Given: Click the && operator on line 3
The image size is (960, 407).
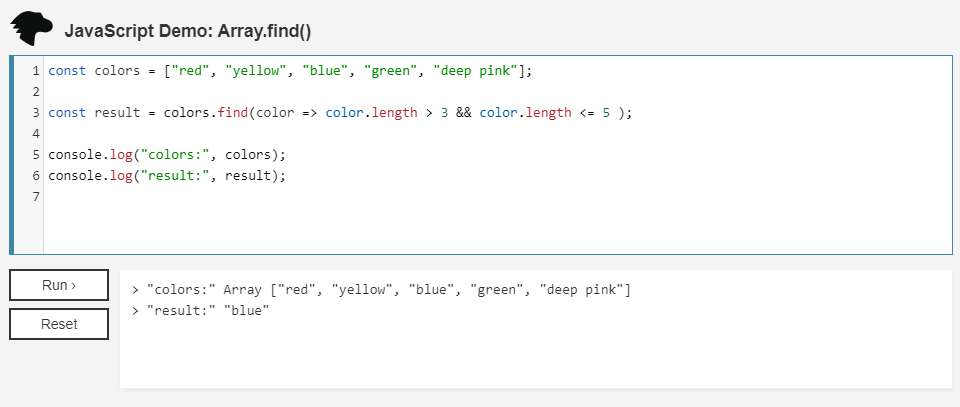Looking at the screenshot, I should click(x=463, y=113).
